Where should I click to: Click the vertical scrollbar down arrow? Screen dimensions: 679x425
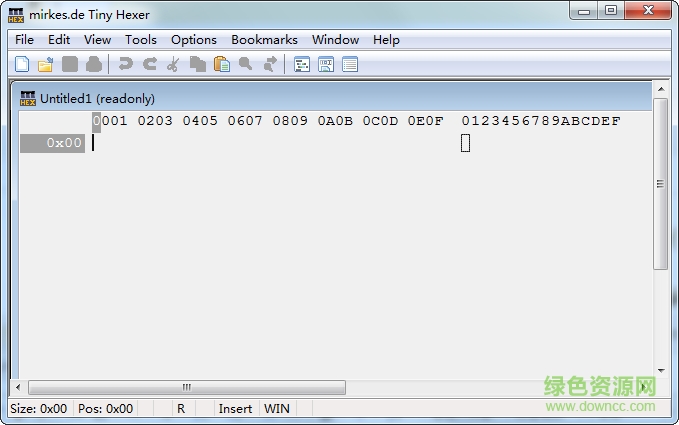(x=661, y=370)
